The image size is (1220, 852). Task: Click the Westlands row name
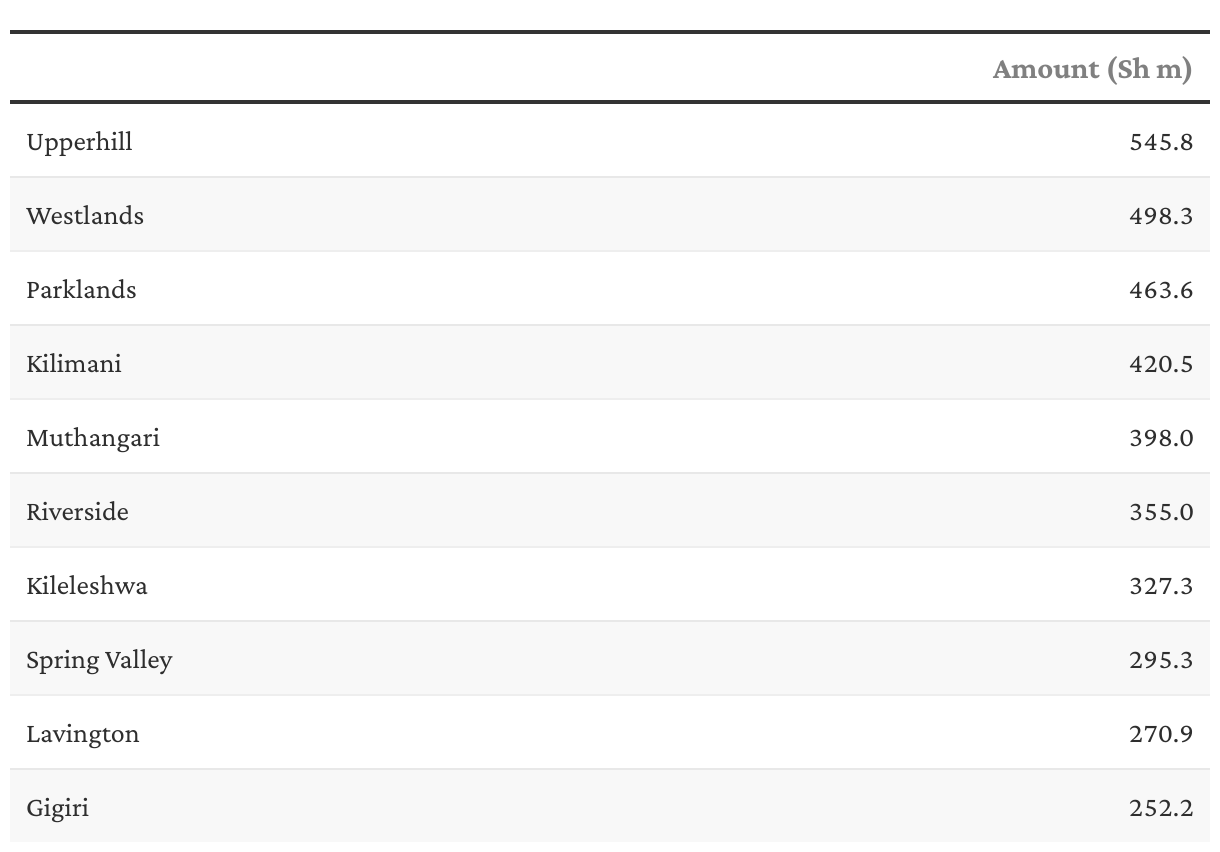85,216
